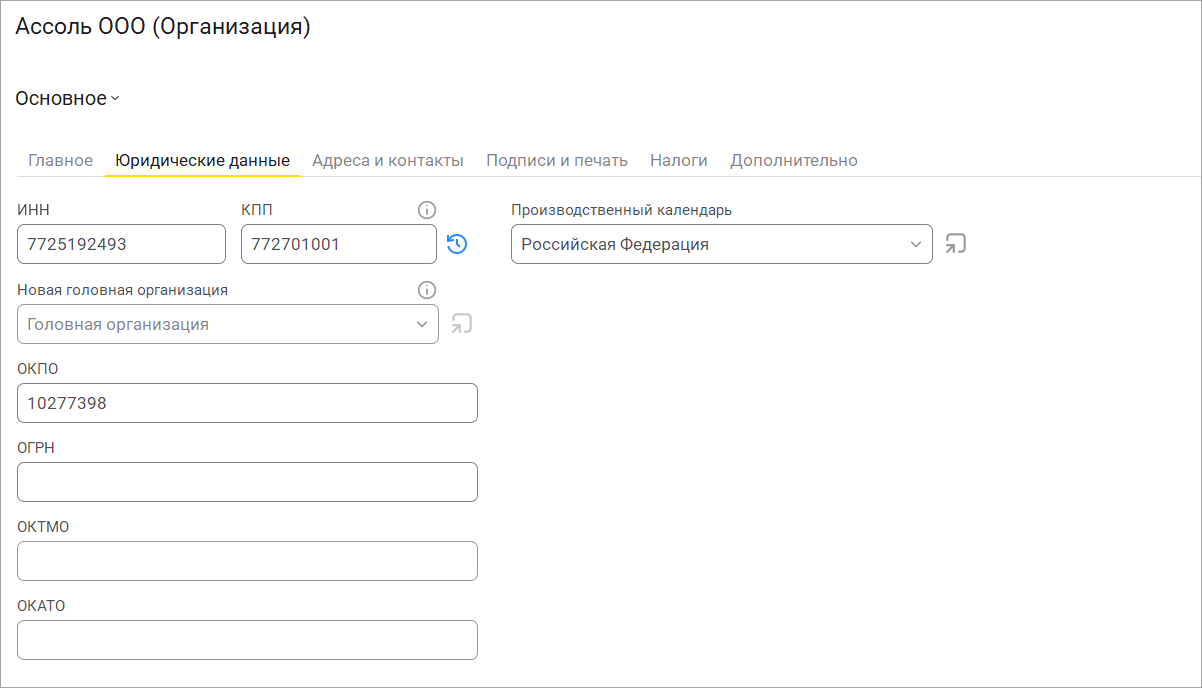1202x688 pixels.
Task: Open the Производственный календарь record icon
Action: [x=956, y=244]
